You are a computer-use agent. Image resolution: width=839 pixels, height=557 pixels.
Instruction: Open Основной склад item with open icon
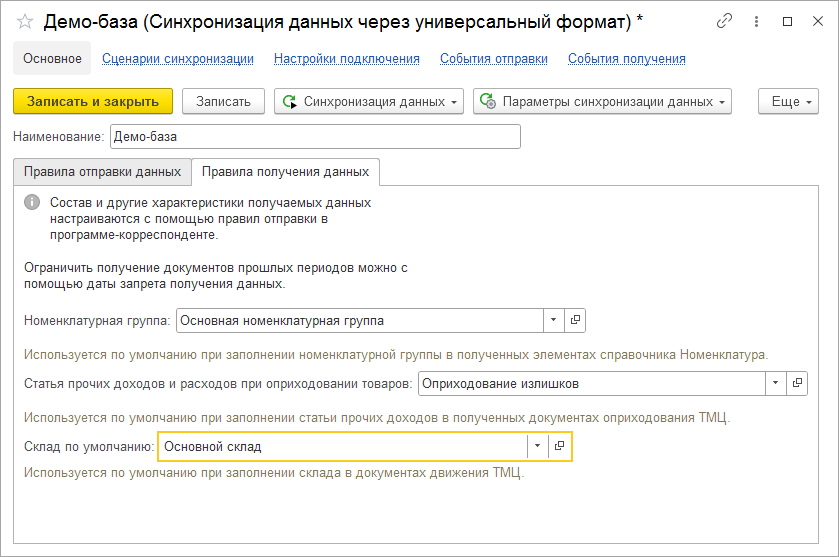pyautogui.click(x=560, y=446)
